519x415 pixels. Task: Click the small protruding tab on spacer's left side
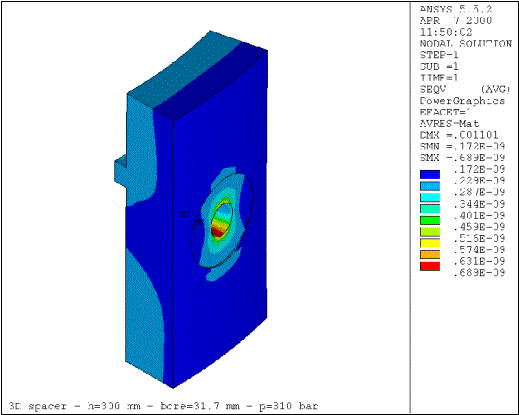[120, 170]
